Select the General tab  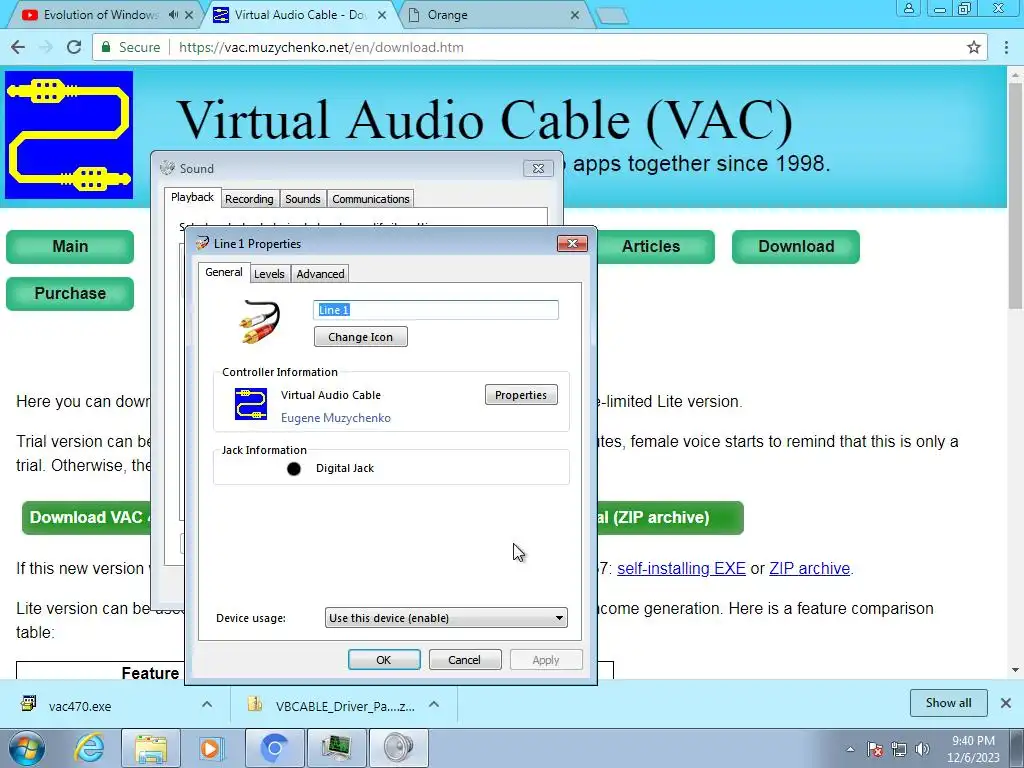pyautogui.click(x=224, y=272)
